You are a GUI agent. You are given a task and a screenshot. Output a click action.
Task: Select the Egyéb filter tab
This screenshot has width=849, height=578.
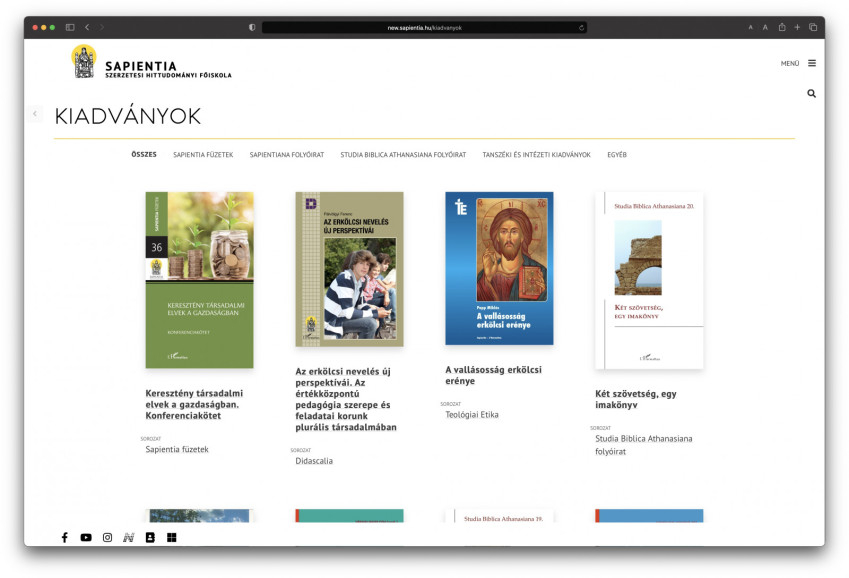click(x=617, y=155)
